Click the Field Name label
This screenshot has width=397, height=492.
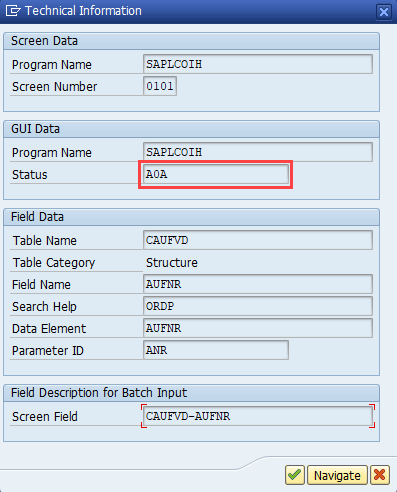click(x=41, y=285)
